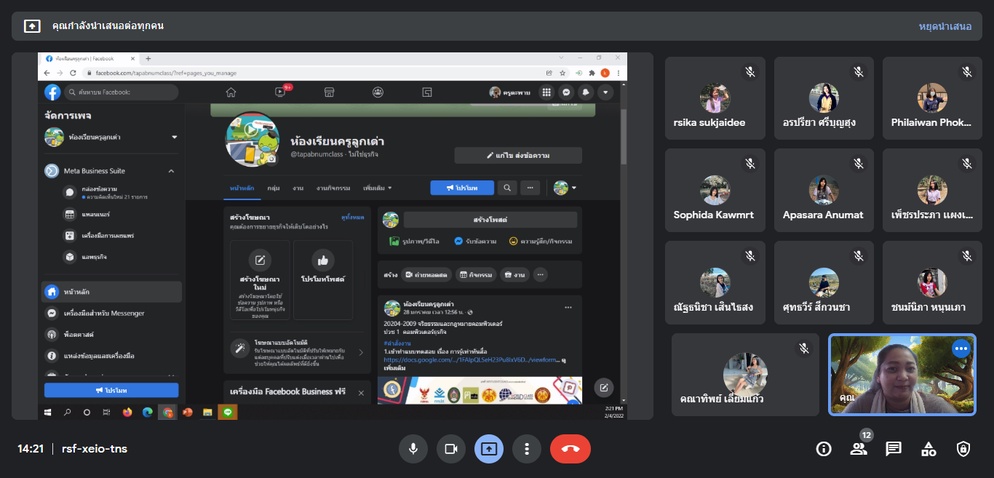The image size is (994, 478).
Task: Click the presenting icon in top banner
Action: coord(32,26)
